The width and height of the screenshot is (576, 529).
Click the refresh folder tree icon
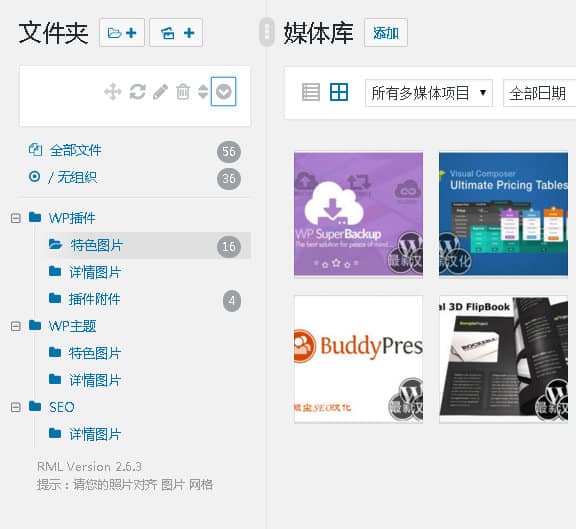point(137,91)
